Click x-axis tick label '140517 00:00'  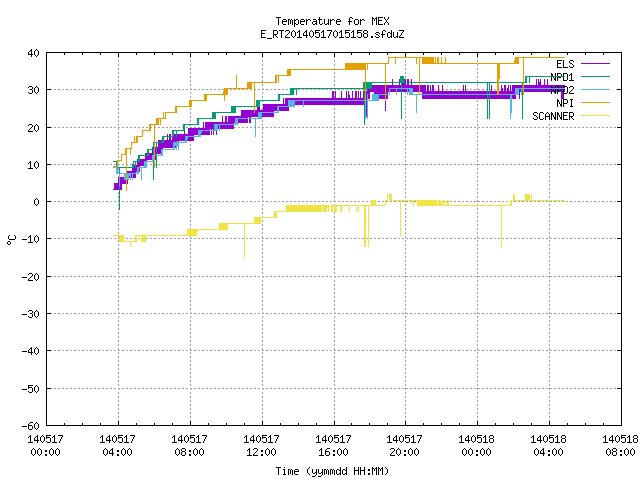coord(45,446)
